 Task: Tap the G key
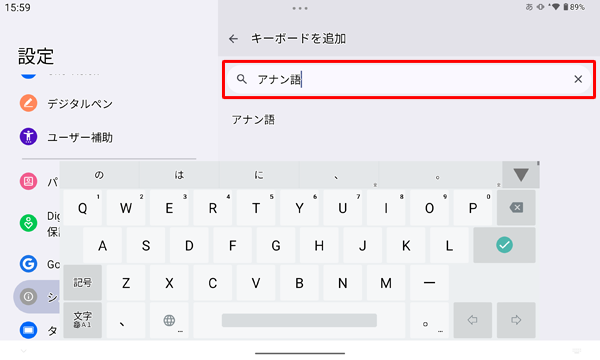pos(276,245)
